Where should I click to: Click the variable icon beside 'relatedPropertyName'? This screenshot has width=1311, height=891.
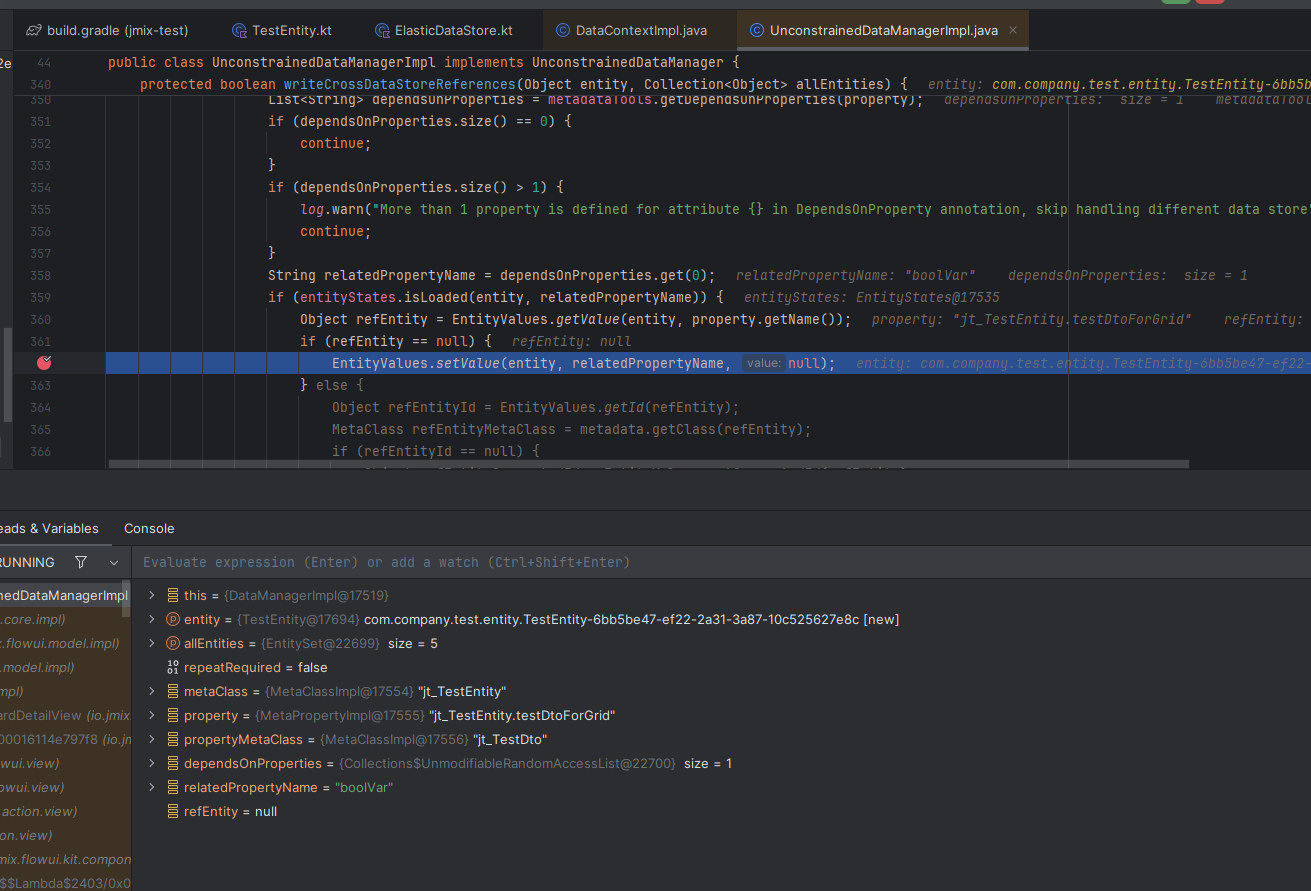coord(173,788)
